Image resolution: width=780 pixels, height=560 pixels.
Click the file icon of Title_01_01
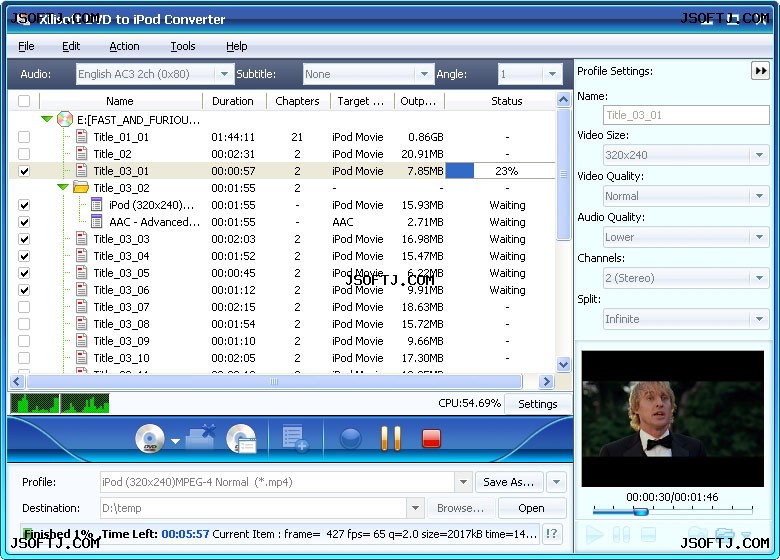point(82,137)
